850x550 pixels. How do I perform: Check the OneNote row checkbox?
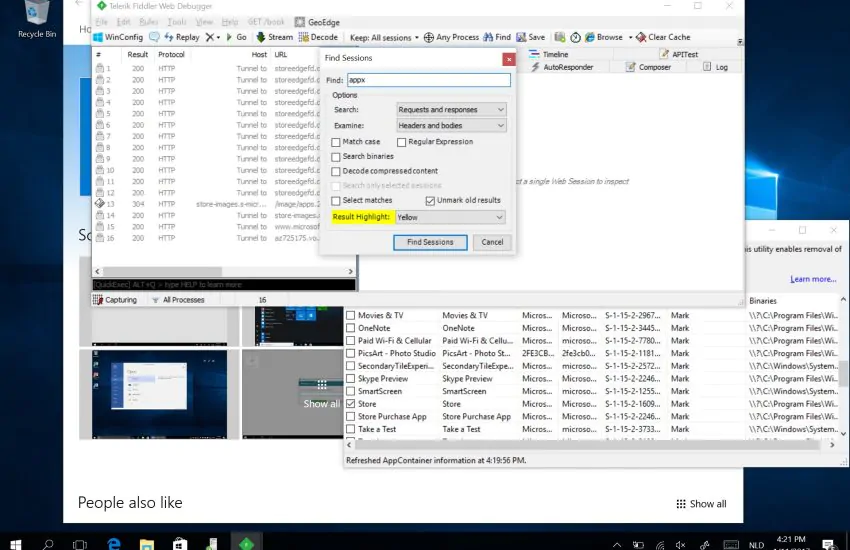point(351,328)
